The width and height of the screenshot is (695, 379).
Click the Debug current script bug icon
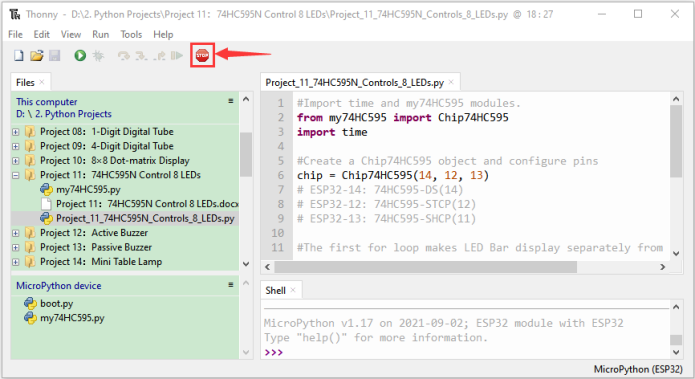(98, 55)
